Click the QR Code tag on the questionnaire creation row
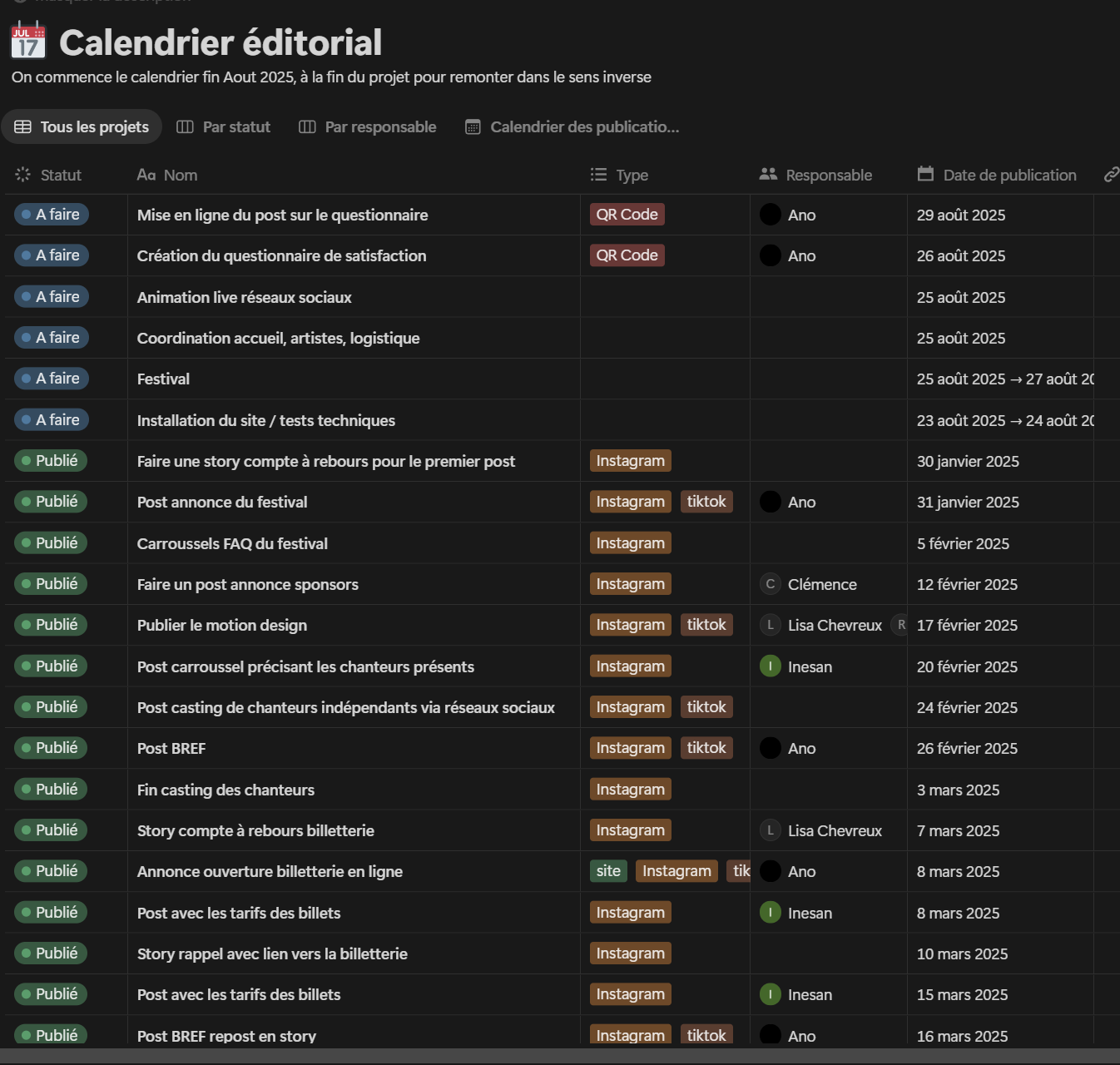 click(627, 255)
